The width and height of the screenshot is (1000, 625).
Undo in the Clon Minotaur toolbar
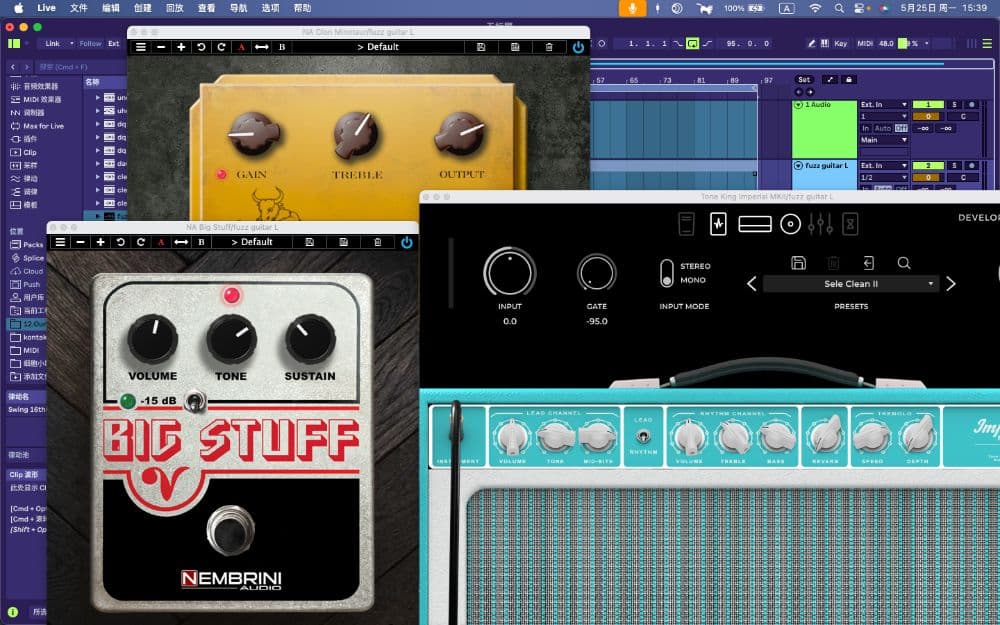coord(201,47)
